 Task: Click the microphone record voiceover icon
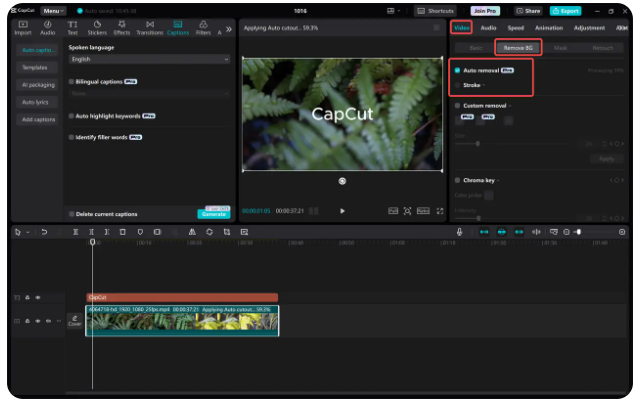(x=460, y=232)
